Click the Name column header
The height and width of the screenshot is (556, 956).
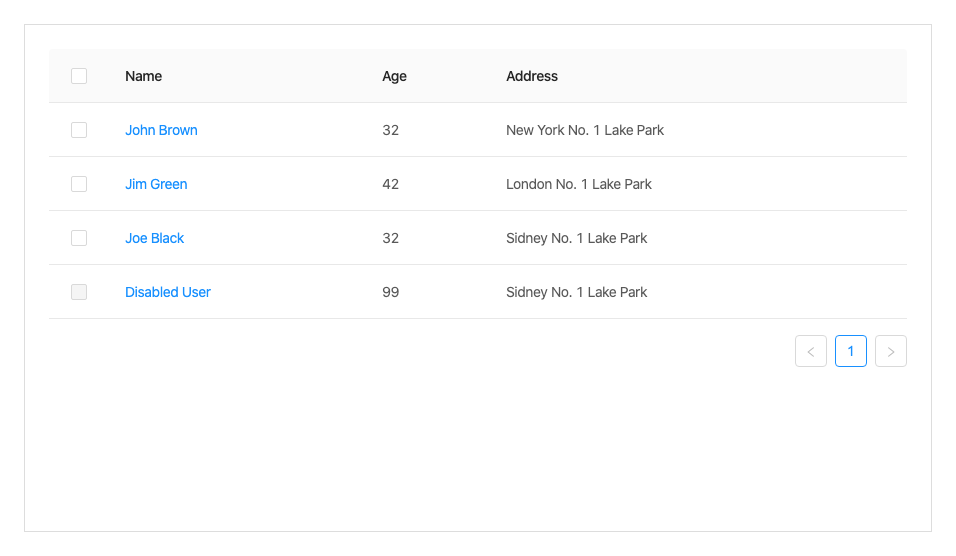click(143, 76)
